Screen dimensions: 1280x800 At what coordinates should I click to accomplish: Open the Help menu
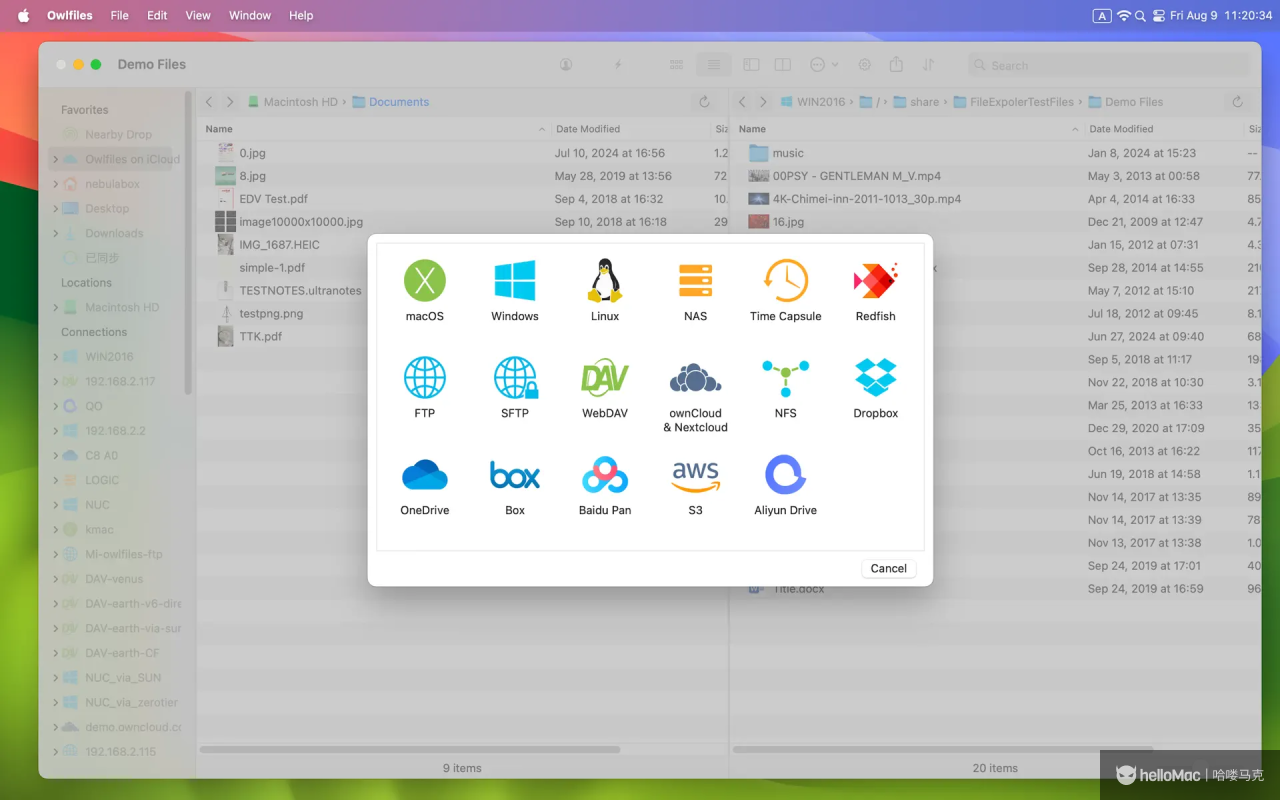pos(301,15)
